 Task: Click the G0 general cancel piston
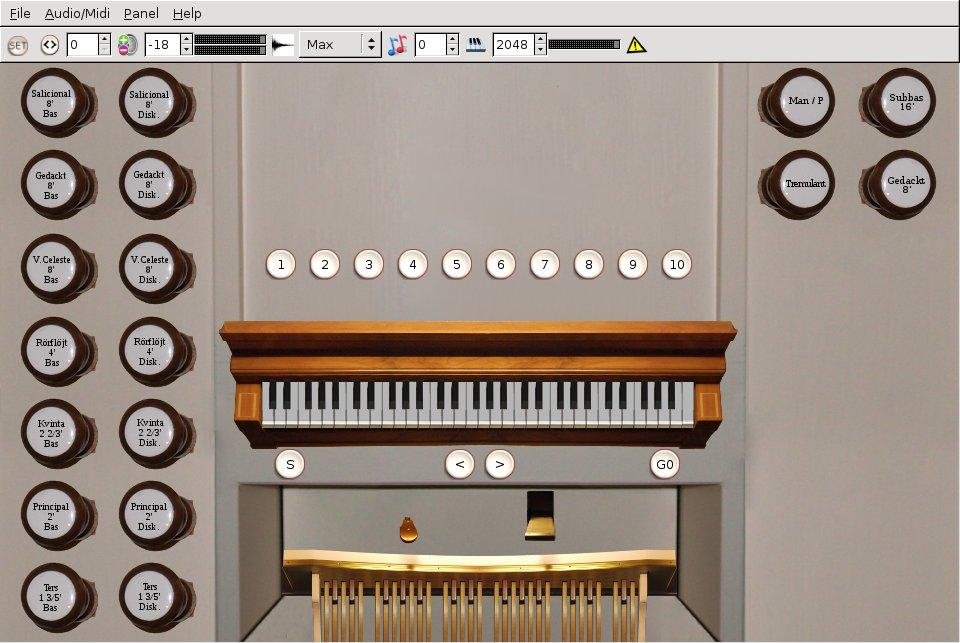[x=665, y=465]
